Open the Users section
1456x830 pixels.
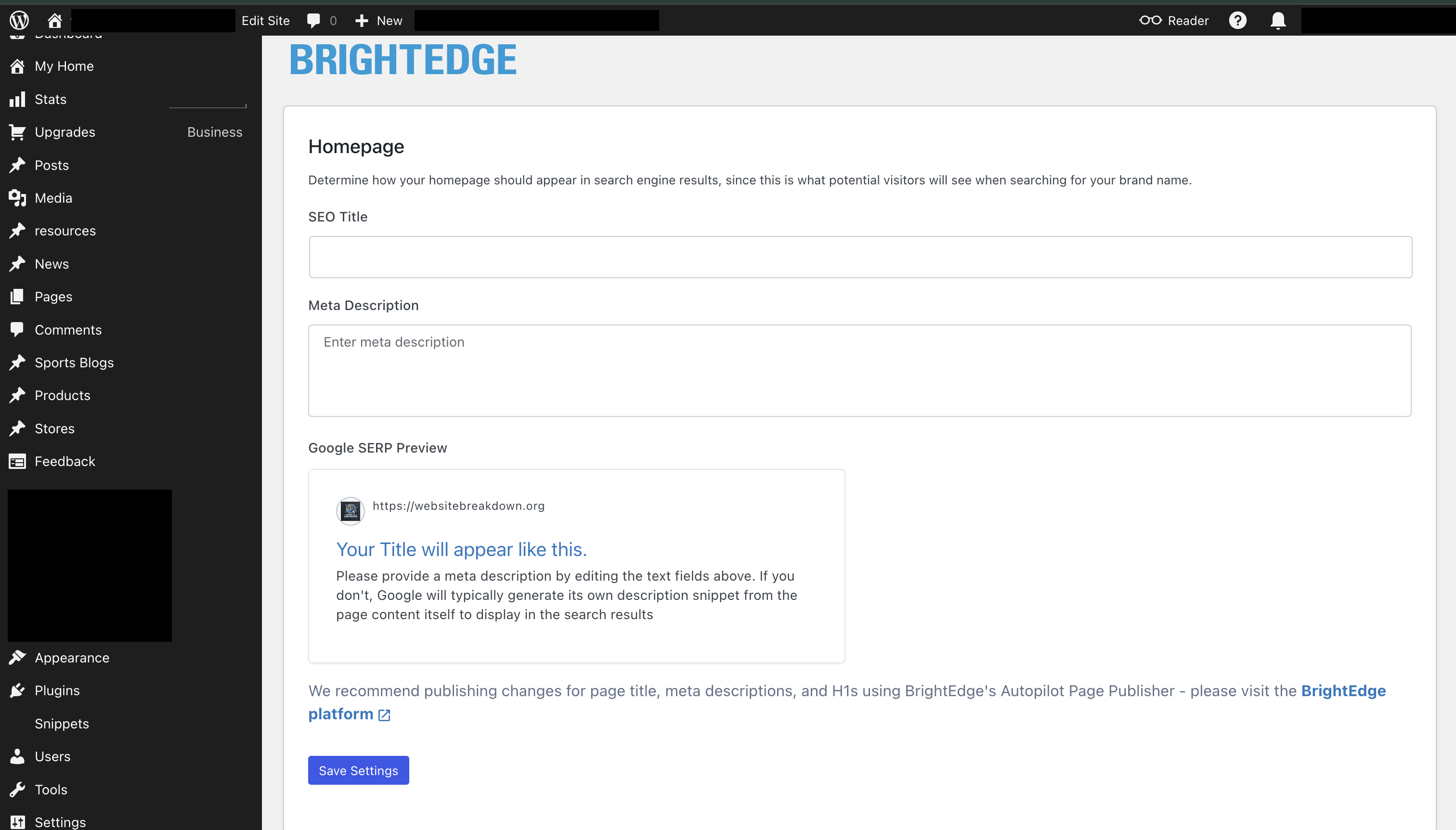coord(53,756)
